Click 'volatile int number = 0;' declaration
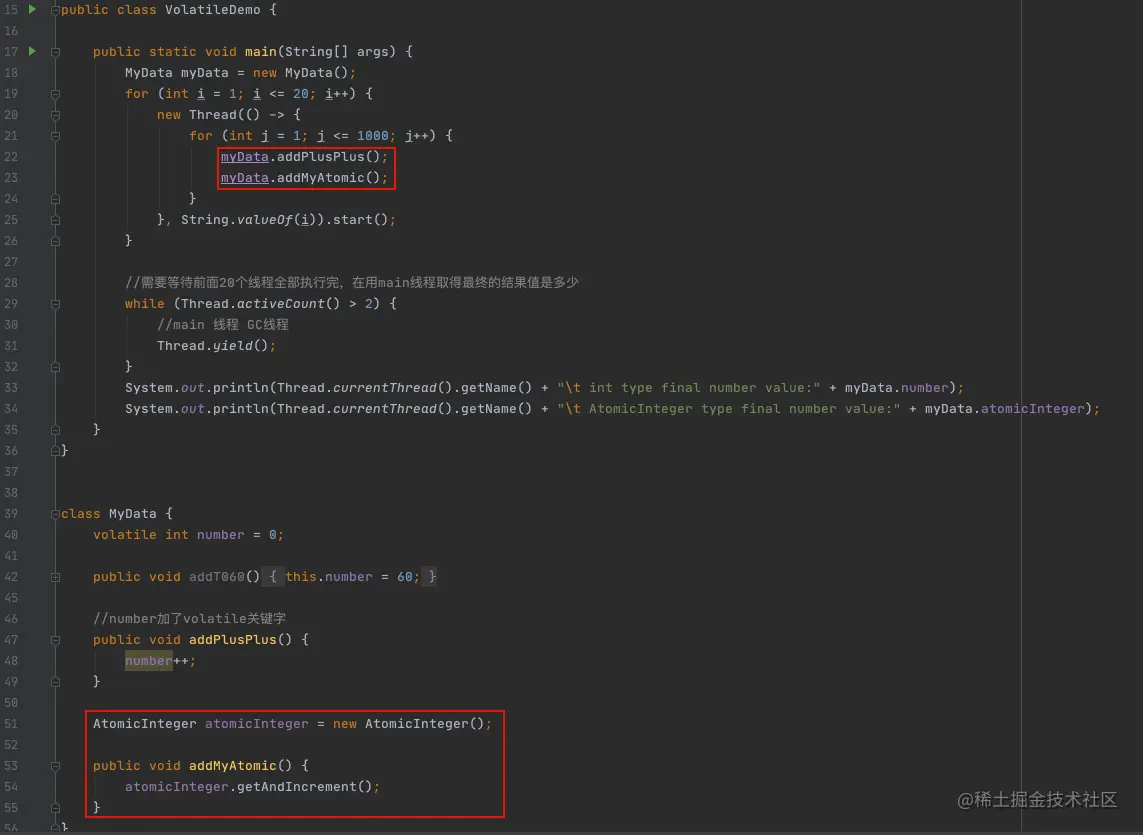 [188, 535]
